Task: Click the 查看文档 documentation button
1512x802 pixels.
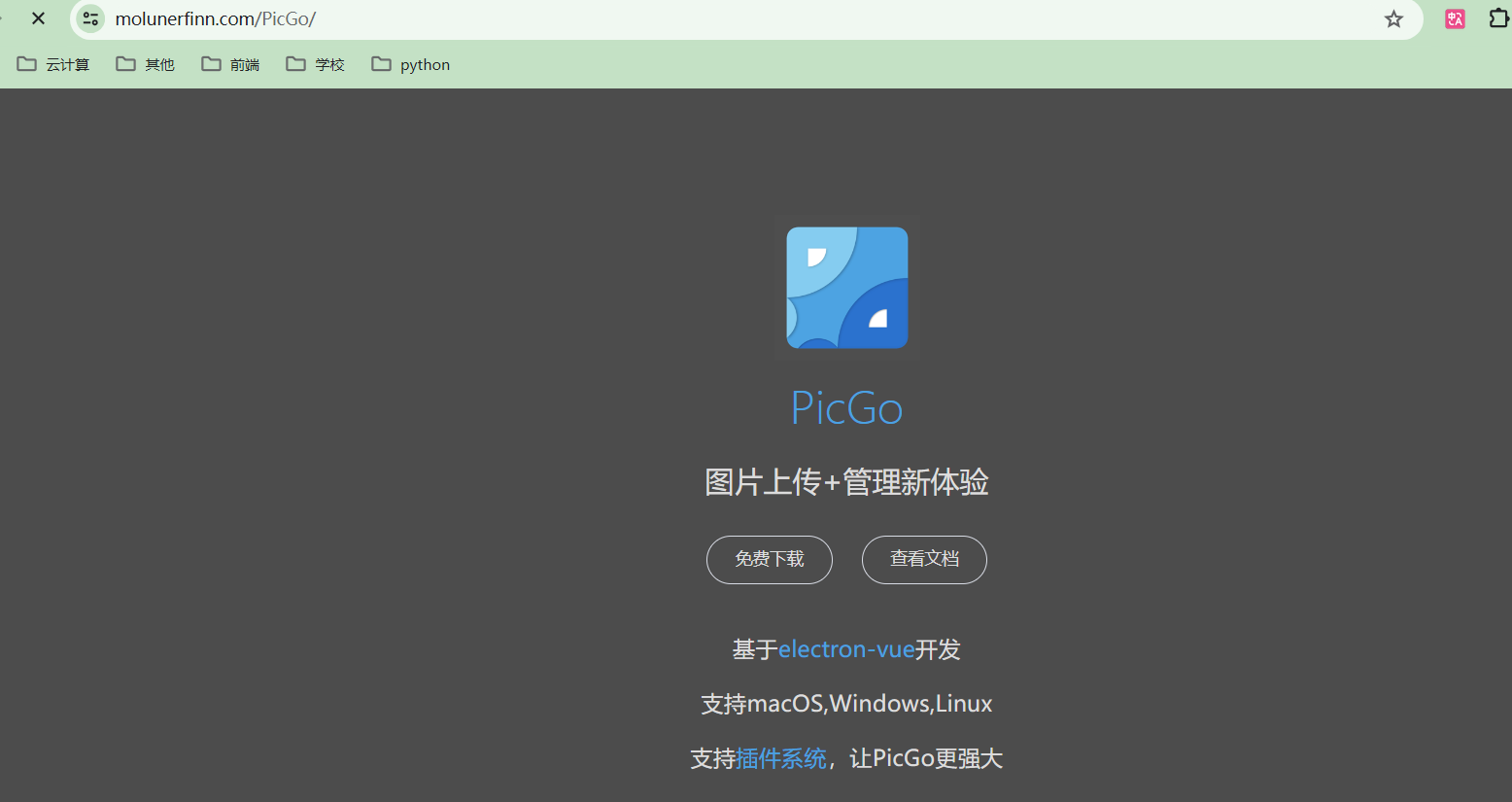Action: (923, 560)
